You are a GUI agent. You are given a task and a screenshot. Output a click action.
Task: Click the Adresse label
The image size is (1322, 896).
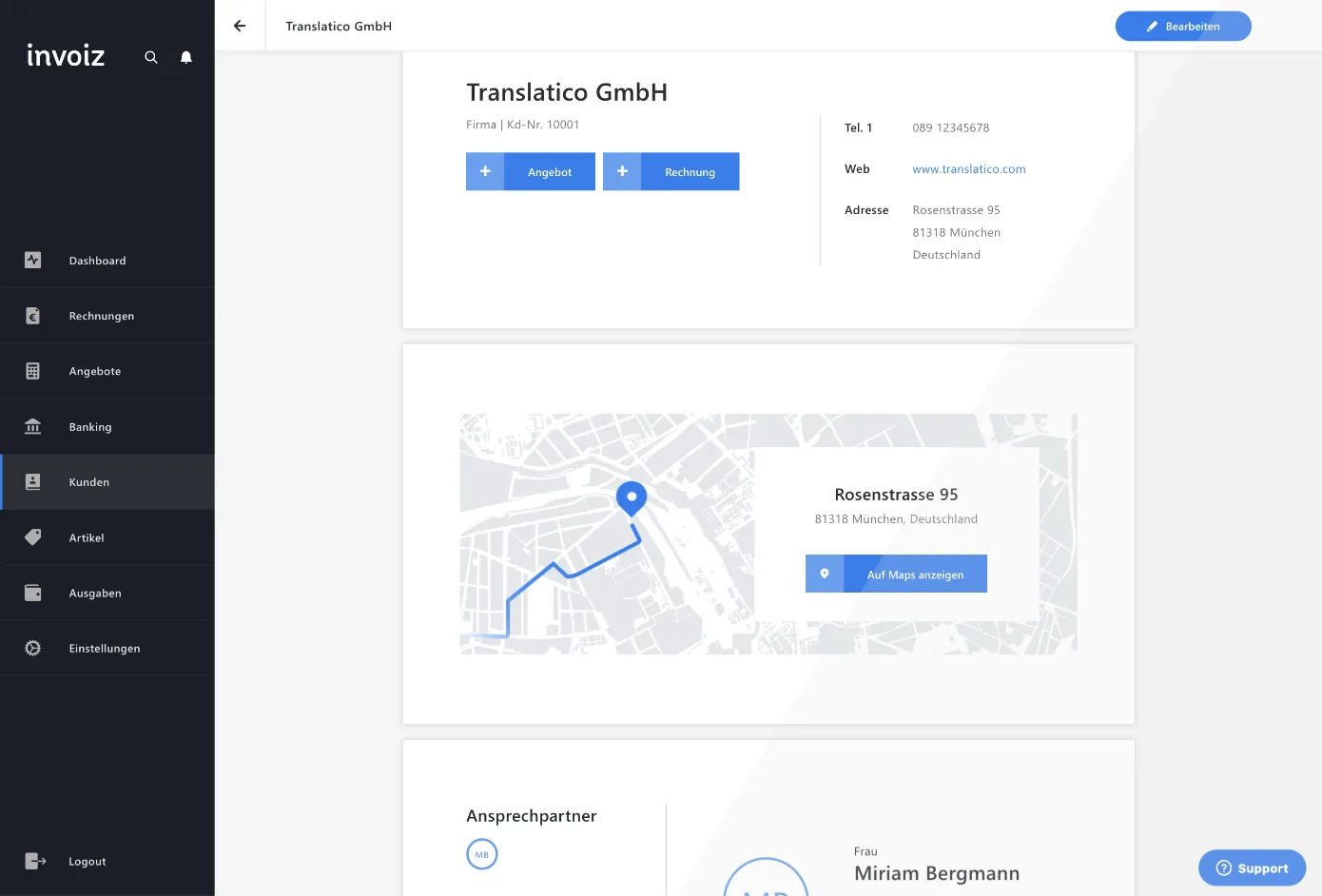tap(866, 210)
